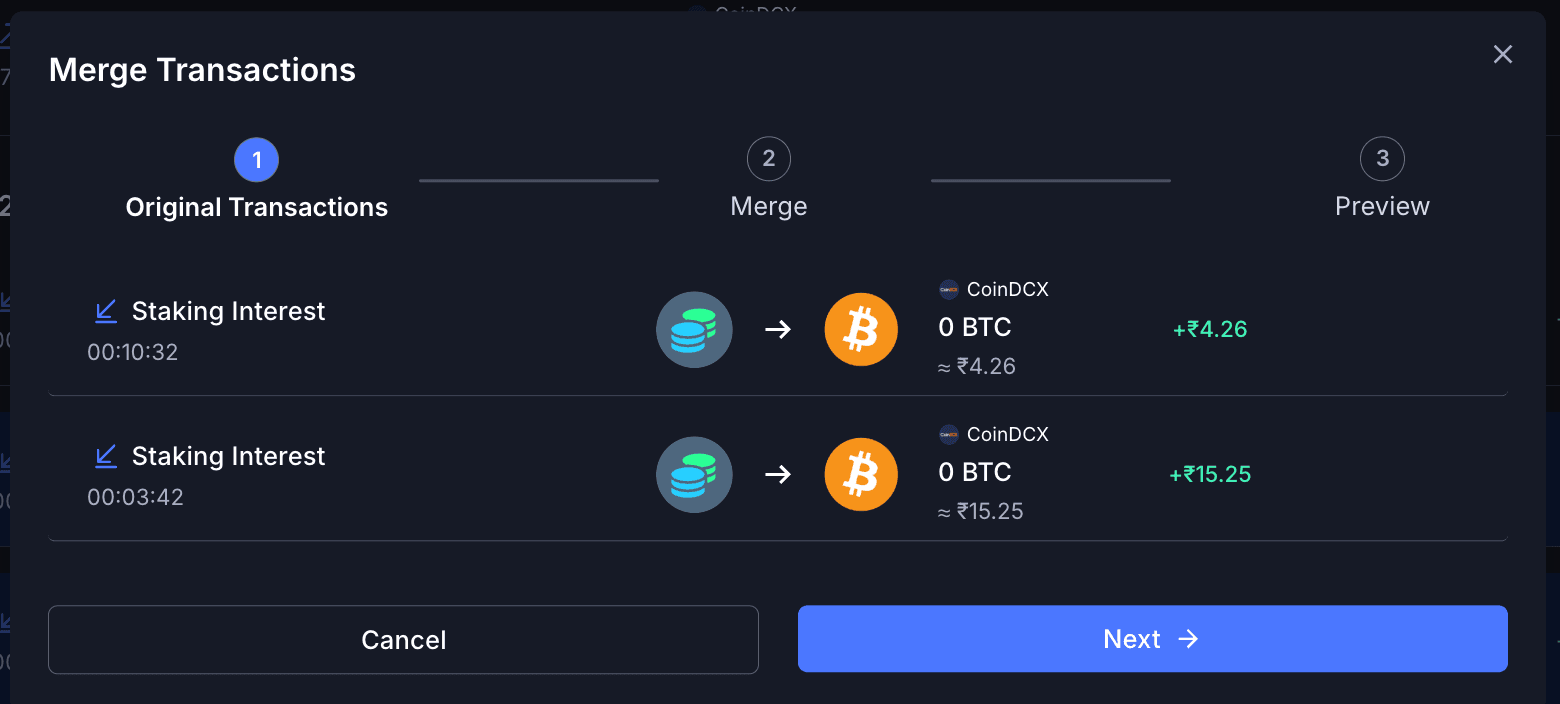1560x704 pixels.
Task: Click the arrow icon inside the Next button
Action: [x=1189, y=638]
